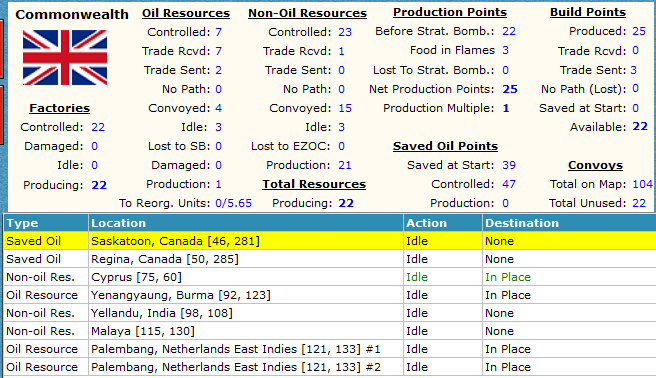The height and width of the screenshot is (378, 656).
Task: Click the Non-Oil Controlled value 23
Action: (x=345, y=32)
